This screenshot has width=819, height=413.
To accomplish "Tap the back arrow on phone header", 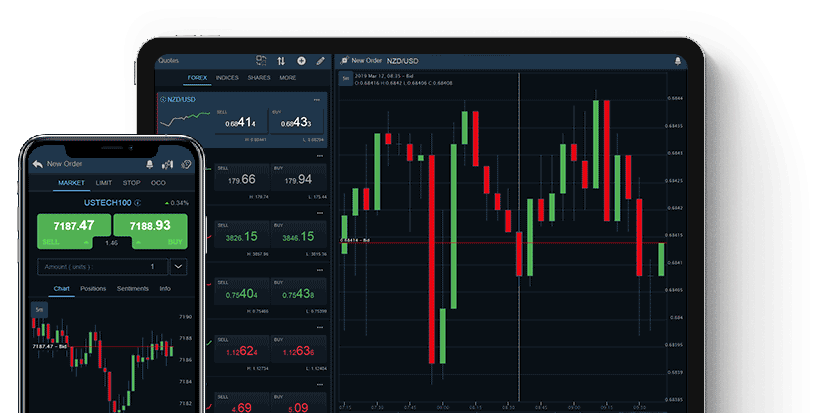I will pos(38,163).
